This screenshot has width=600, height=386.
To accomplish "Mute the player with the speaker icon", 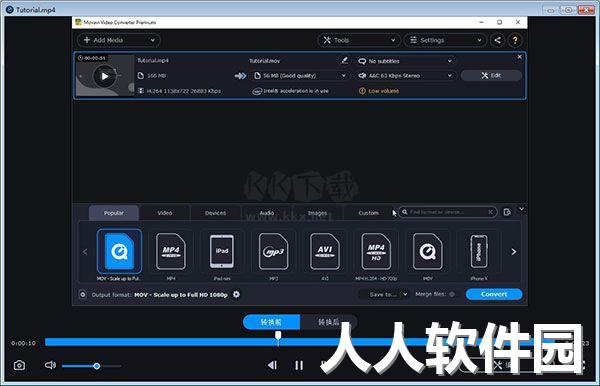I will coord(50,365).
